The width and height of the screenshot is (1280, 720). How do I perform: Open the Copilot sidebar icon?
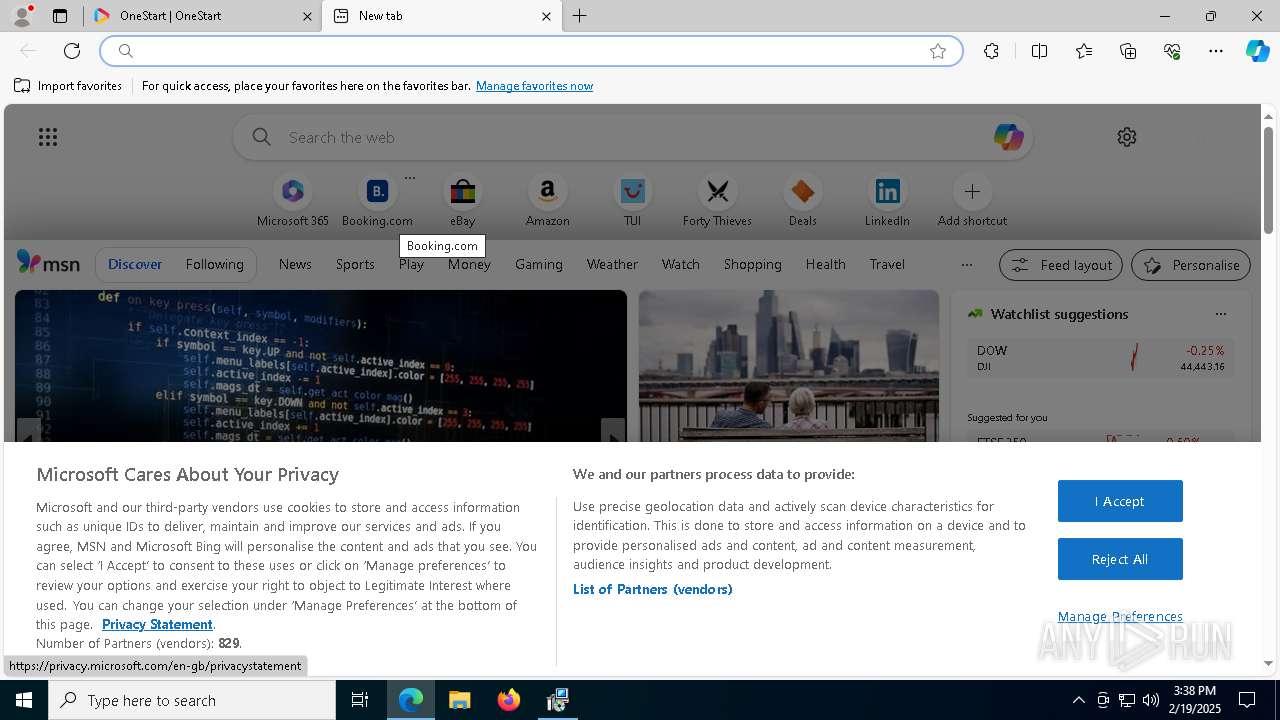[x=1257, y=51]
